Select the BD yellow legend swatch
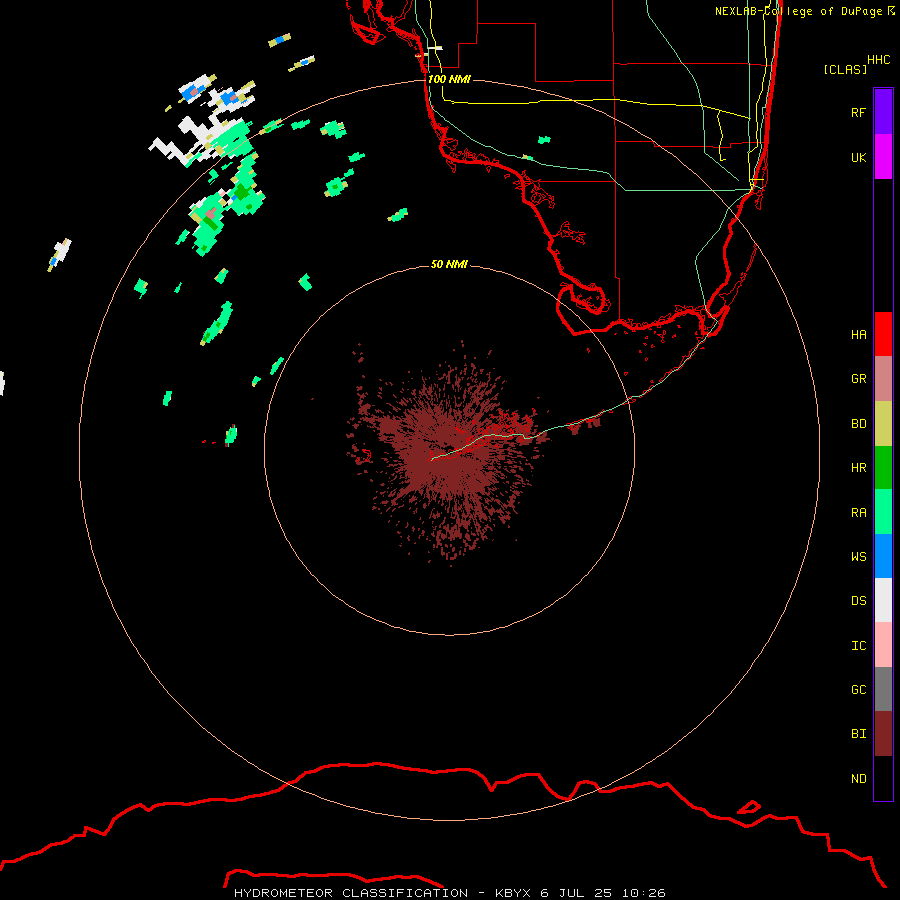This screenshot has width=900, height=900. (883, 423)
